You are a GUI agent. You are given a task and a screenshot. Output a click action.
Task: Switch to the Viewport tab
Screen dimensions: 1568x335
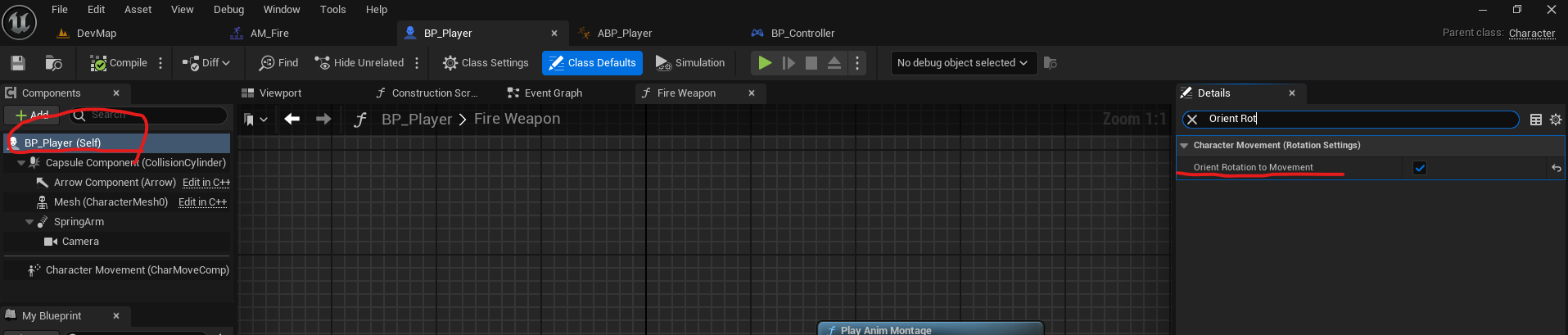280,93
